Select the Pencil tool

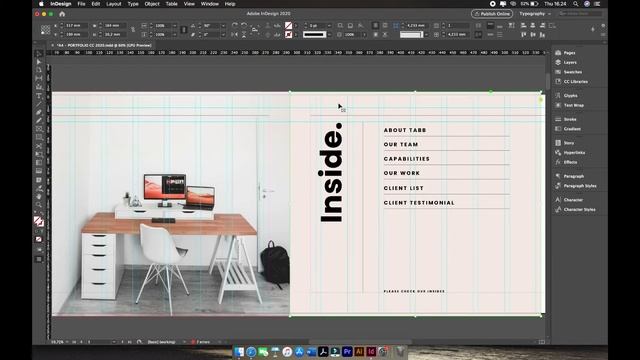(x=39, y=121)
